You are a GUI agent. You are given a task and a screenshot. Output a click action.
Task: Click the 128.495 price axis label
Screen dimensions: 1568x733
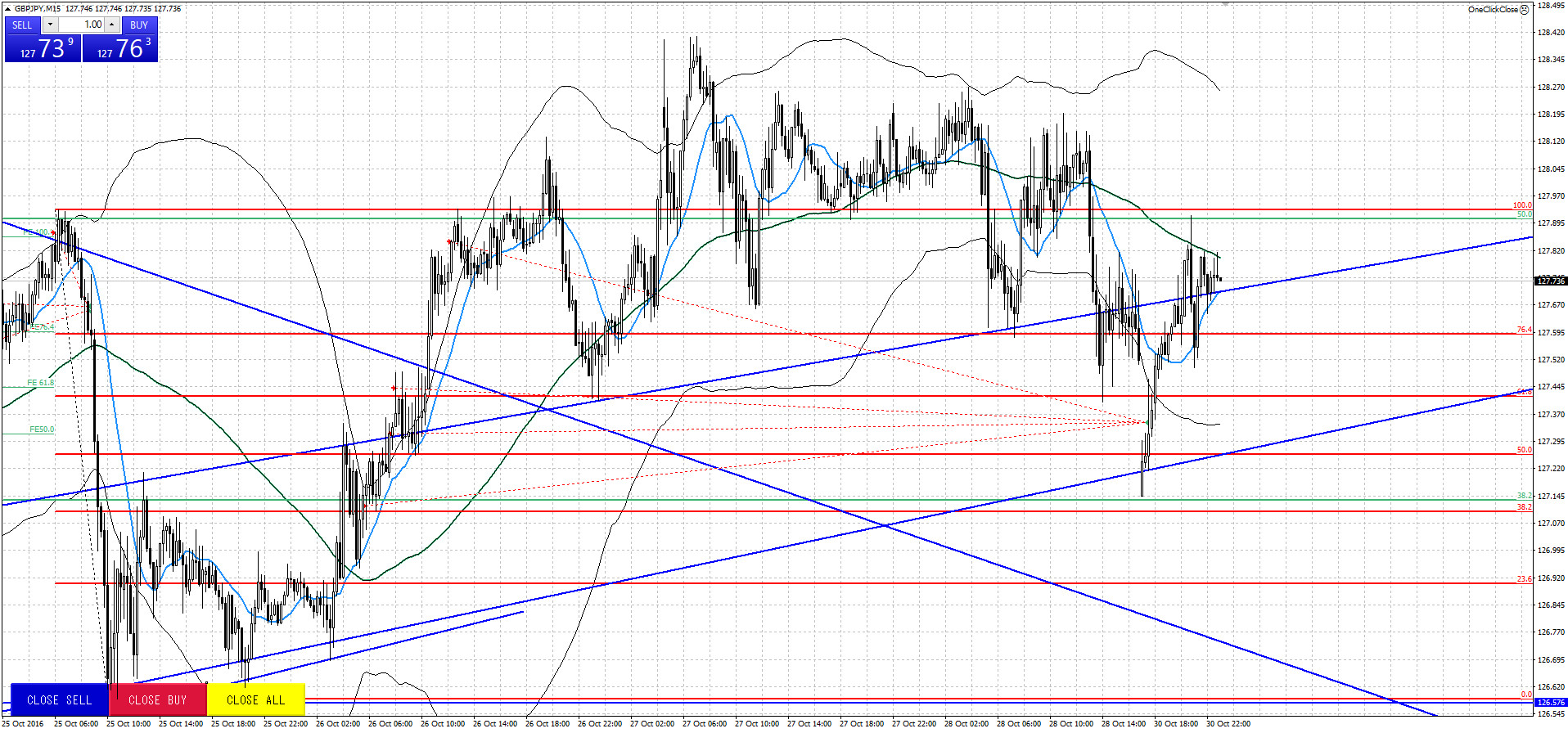(1551, 5)
